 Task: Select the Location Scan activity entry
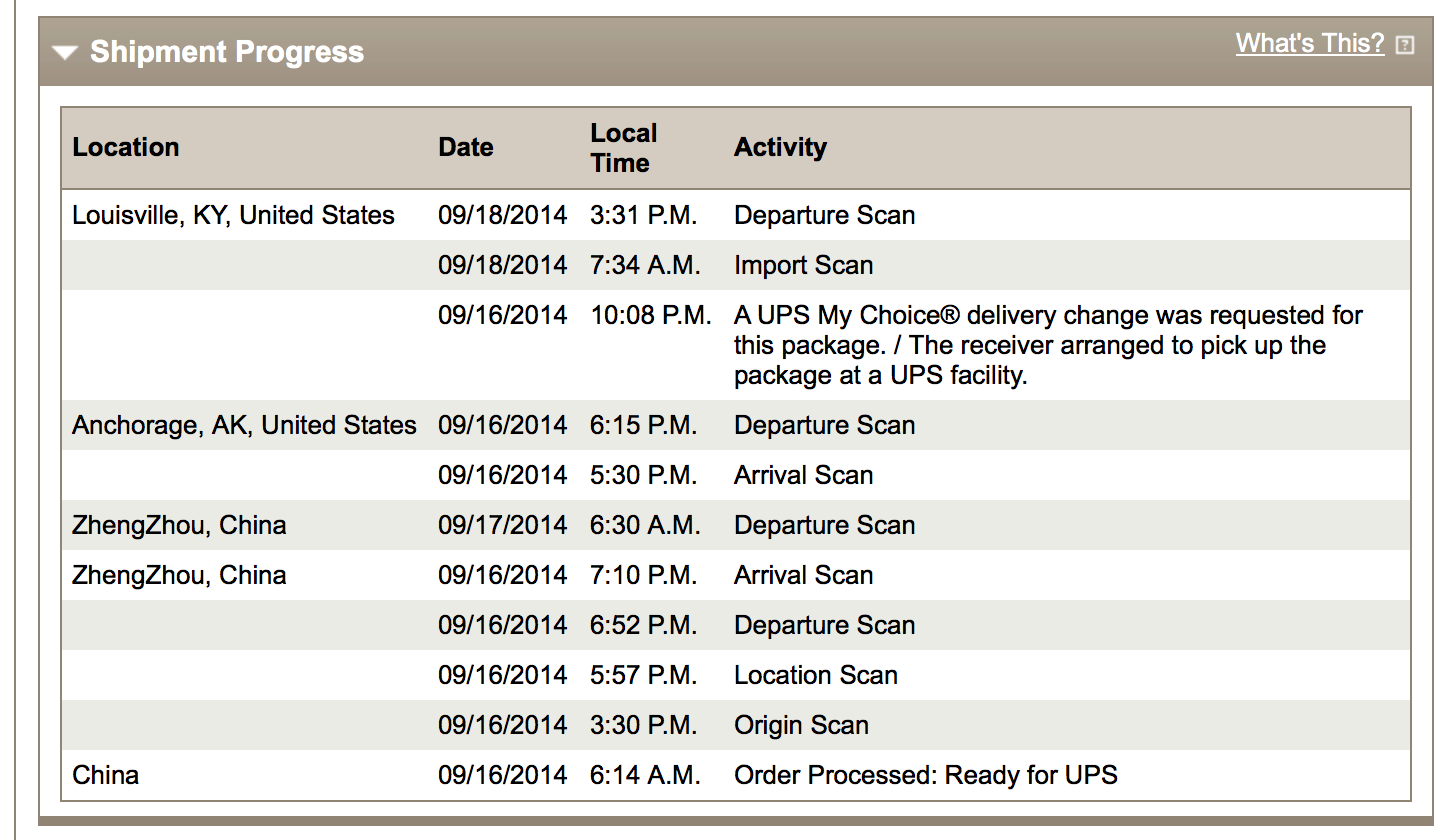[815, 675]
